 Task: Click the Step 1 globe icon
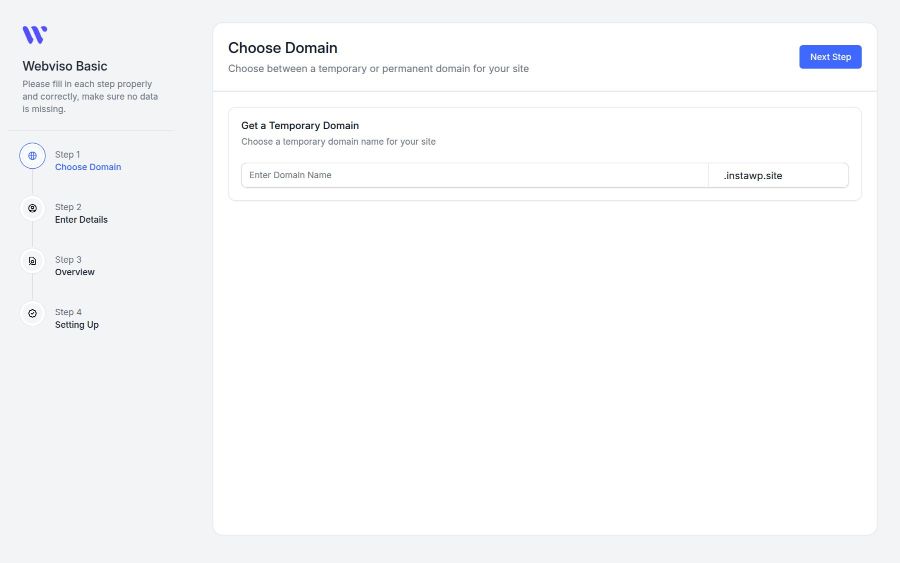32,156
